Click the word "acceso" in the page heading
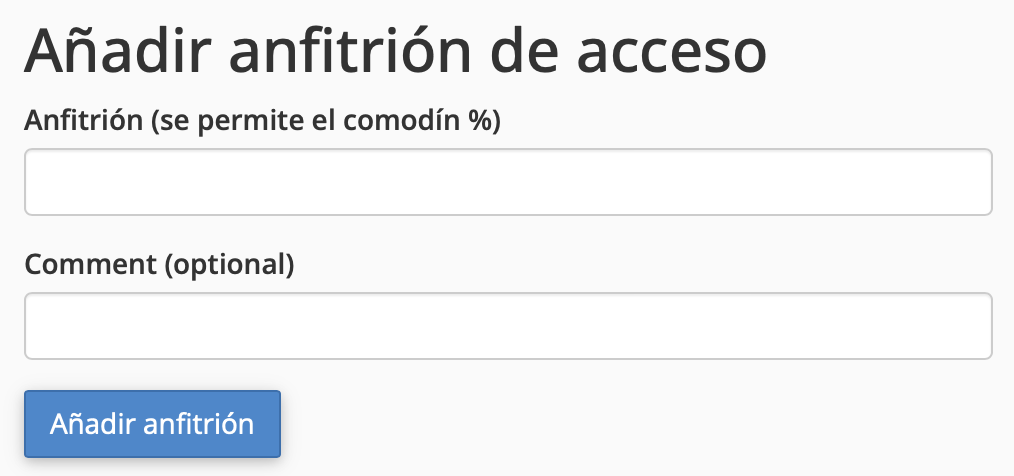 [672, 52]
